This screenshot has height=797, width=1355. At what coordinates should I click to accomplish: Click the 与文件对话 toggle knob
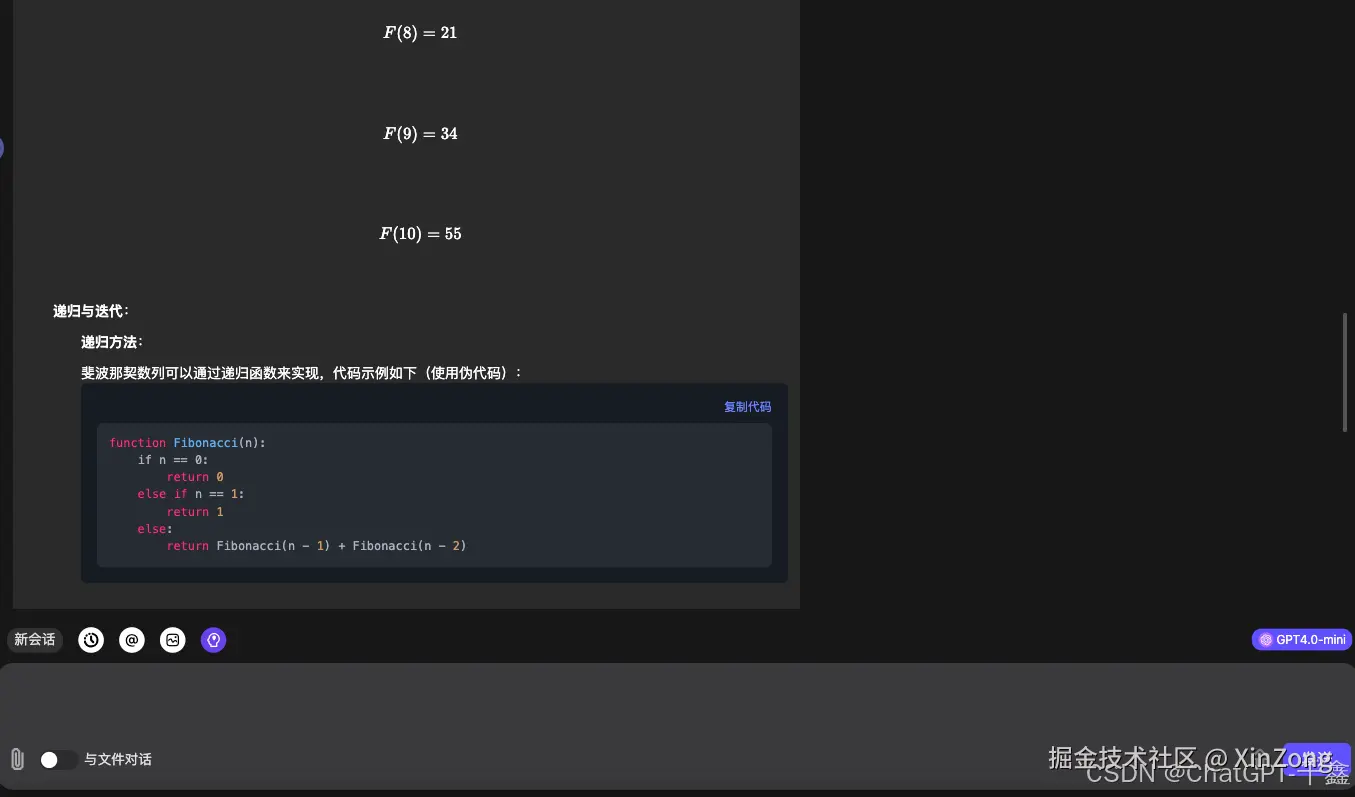tap(48, 759)
